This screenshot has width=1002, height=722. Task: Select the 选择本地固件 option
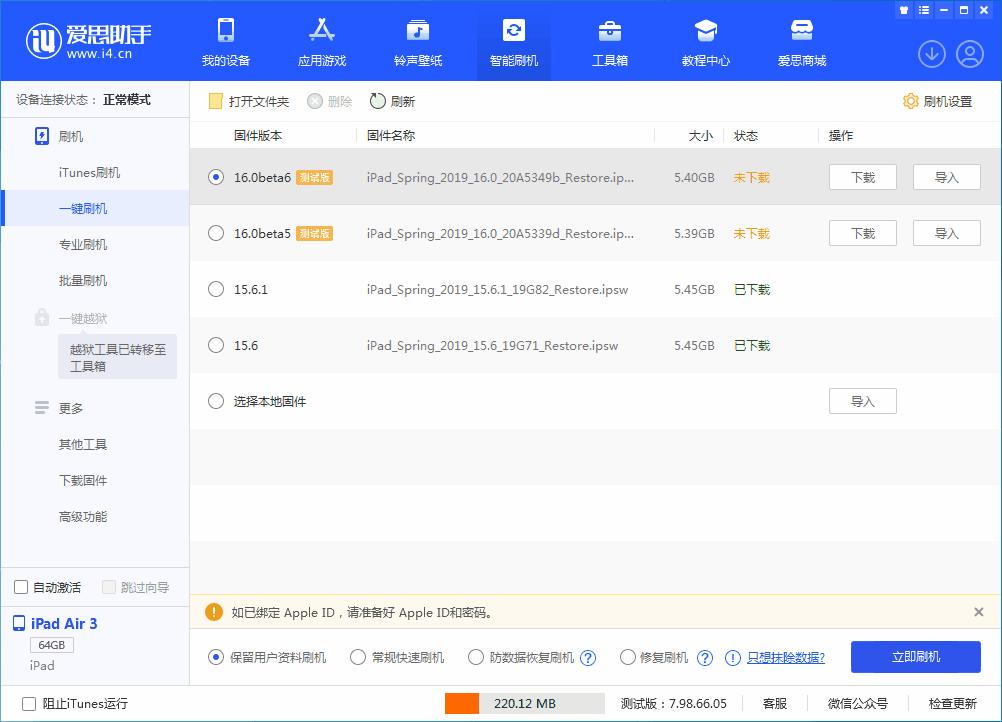[x=215, y=401]
